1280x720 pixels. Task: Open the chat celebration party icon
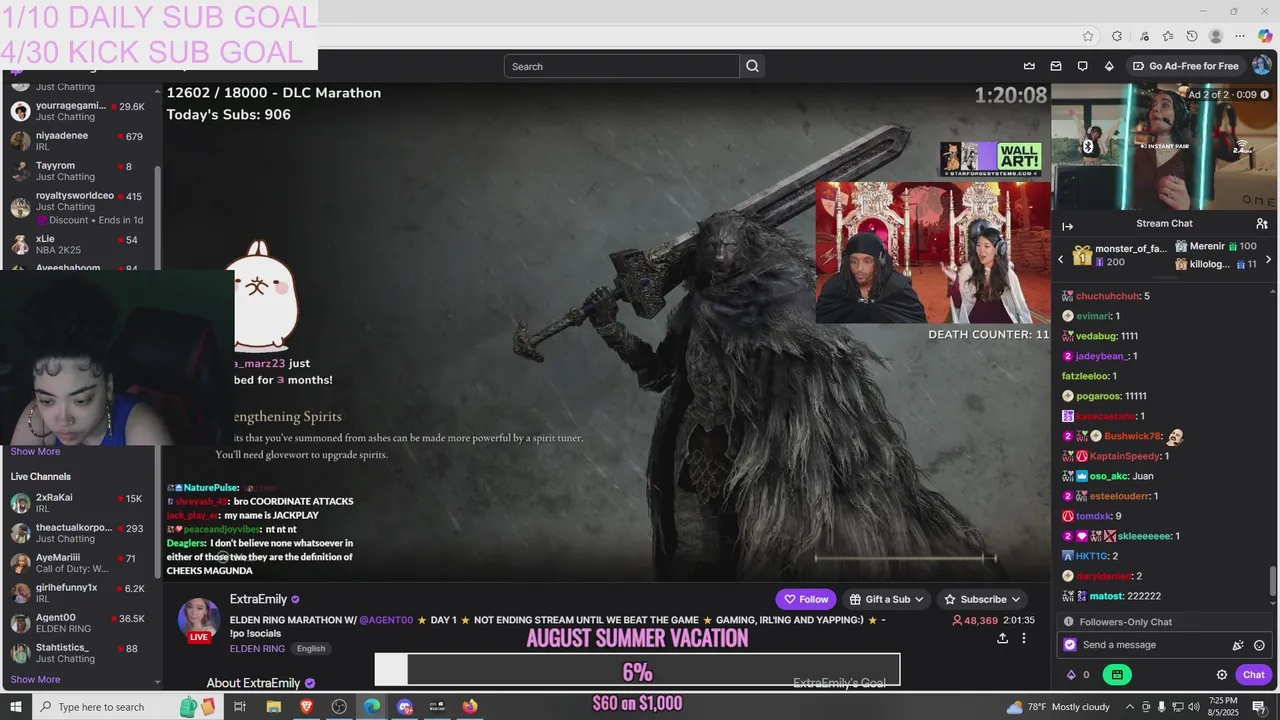[1238, 645]
